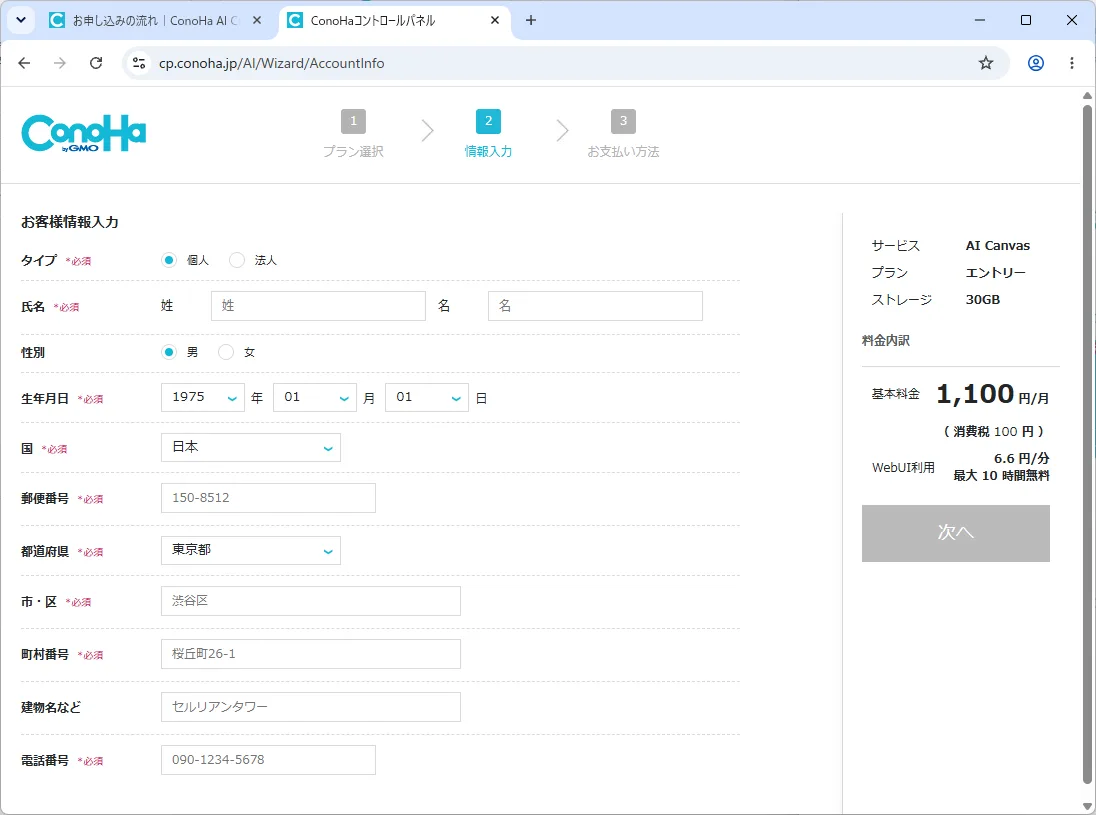The width and height of the screenshot is (1096, 815).
Task: Click the phone number field 090-1234-5678
Action: point(268,760)
